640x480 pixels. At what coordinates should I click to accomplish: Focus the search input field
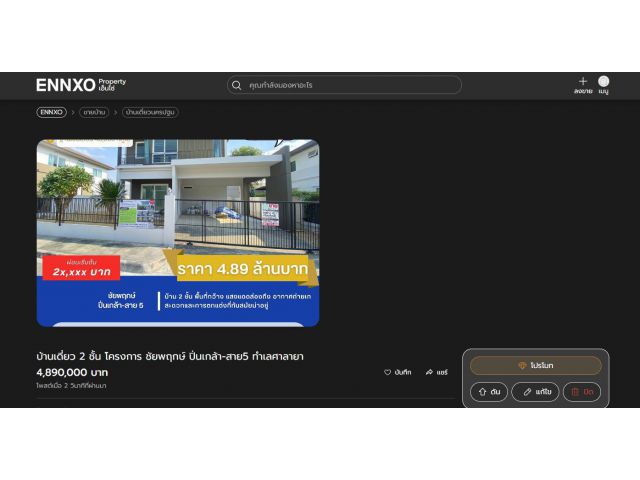[x=344, y=85]
